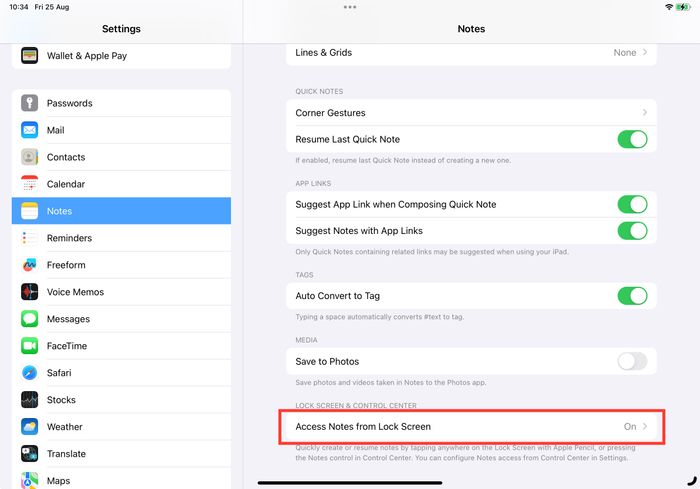Select Reminders in the settings sidebar
The image size is (700, 489).
69,238
